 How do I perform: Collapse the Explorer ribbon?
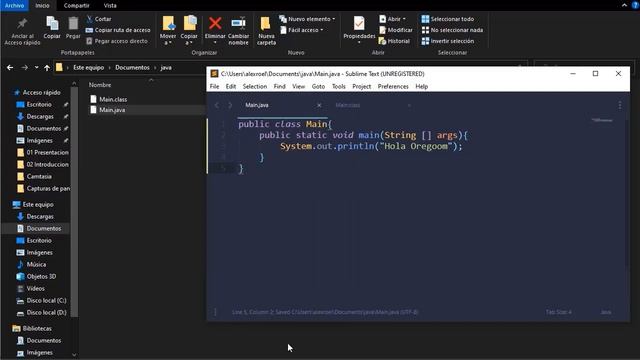pyautogui.click(x=624, y=5)
